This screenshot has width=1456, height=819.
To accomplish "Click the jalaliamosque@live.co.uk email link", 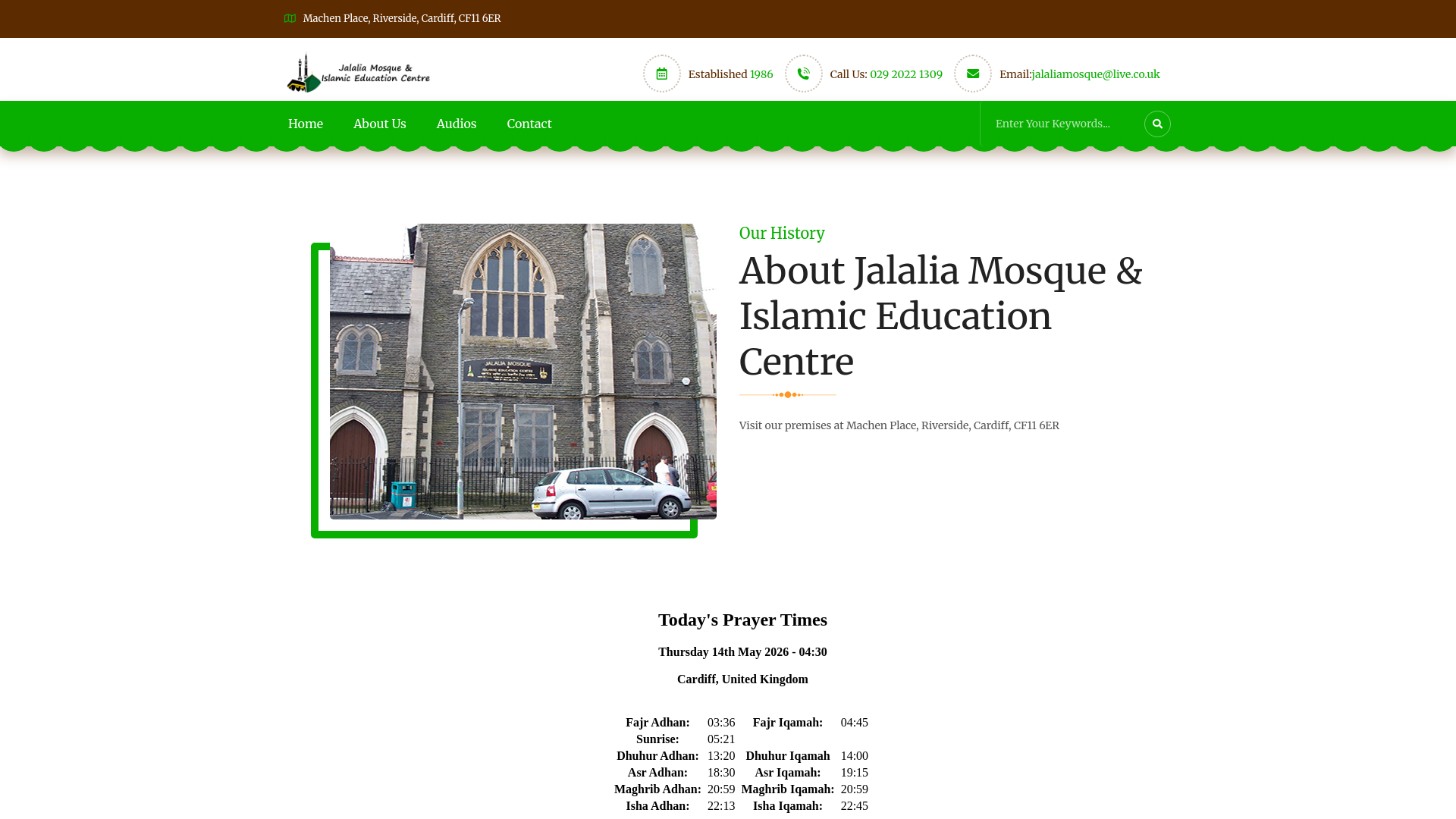I will pos(1096,74).
